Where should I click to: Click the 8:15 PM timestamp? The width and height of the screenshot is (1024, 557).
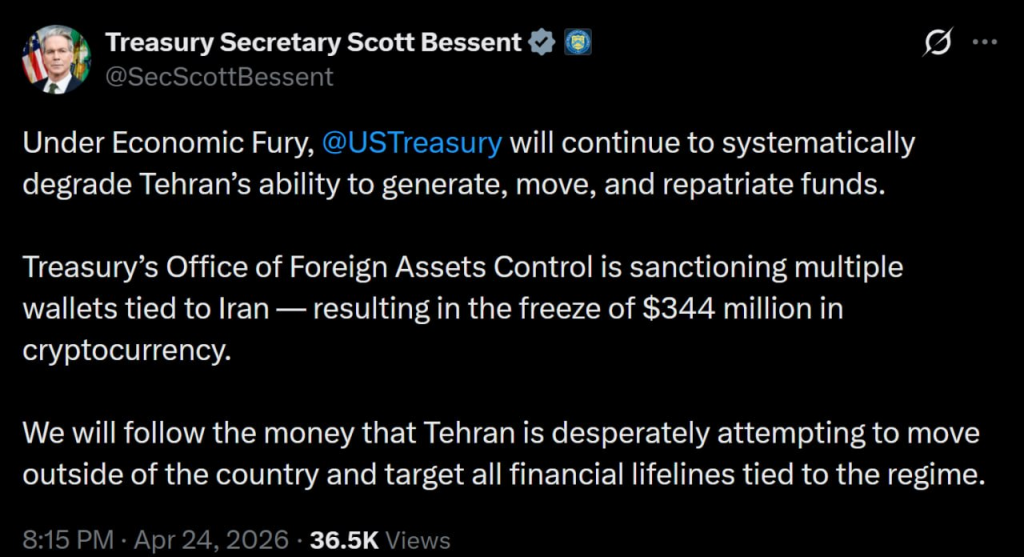67,541
